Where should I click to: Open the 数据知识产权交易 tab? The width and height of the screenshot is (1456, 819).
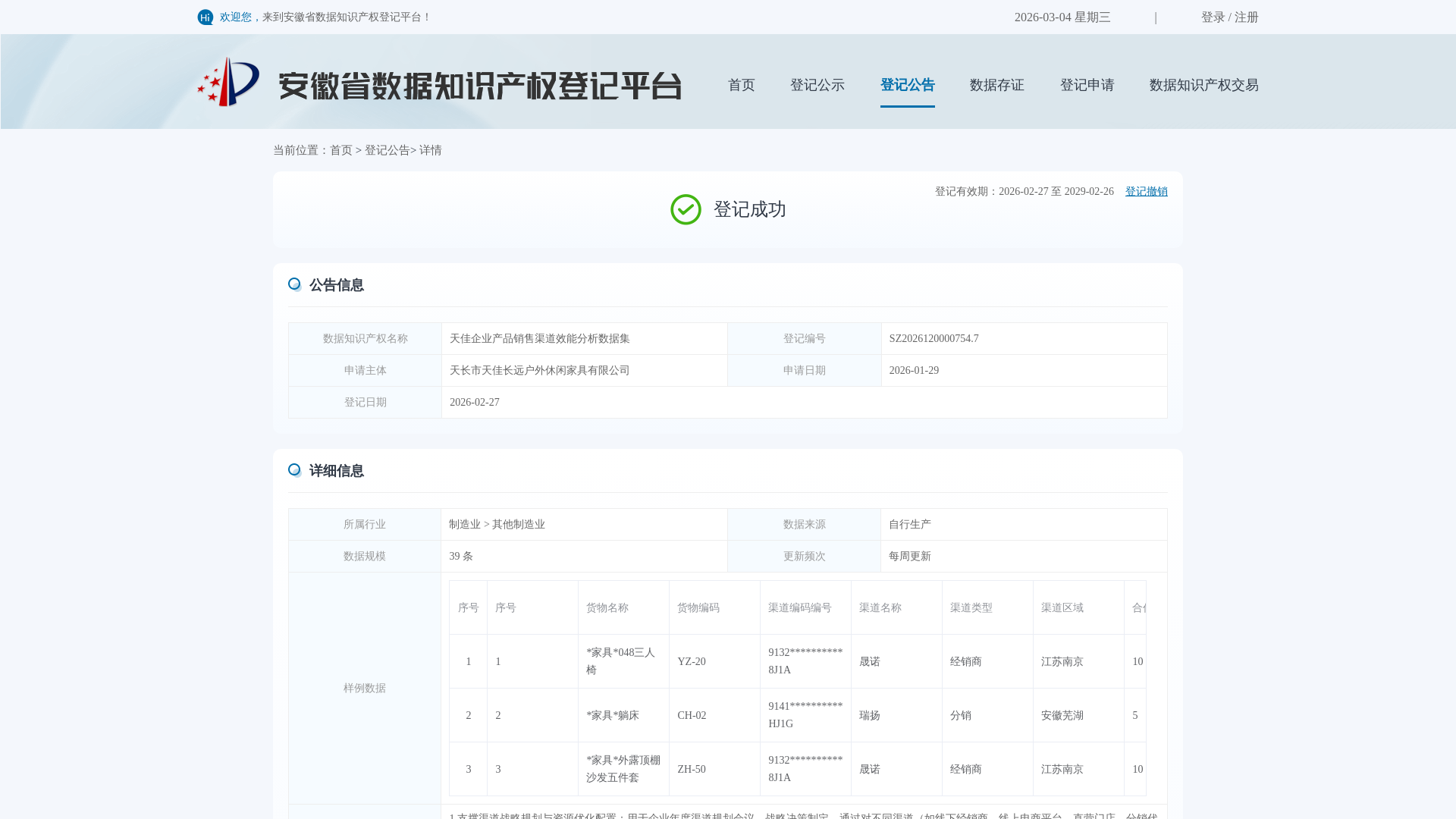pyautogui.click(x=1204, y=85)
